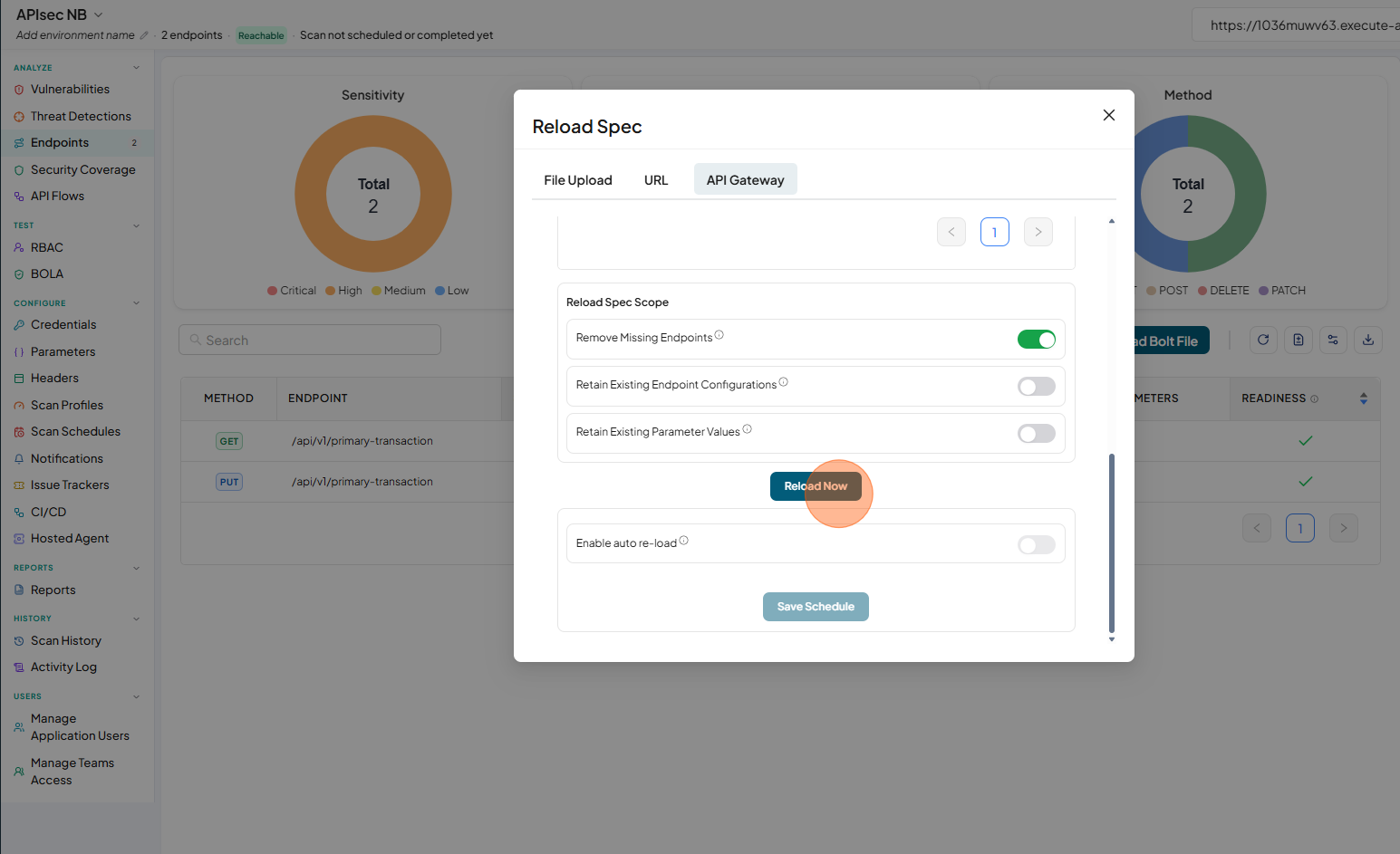The width and height of the screenshot is (1400, 854).
Task: Sort by READINESS column arrows
Action: click(x=1364, y=398)
